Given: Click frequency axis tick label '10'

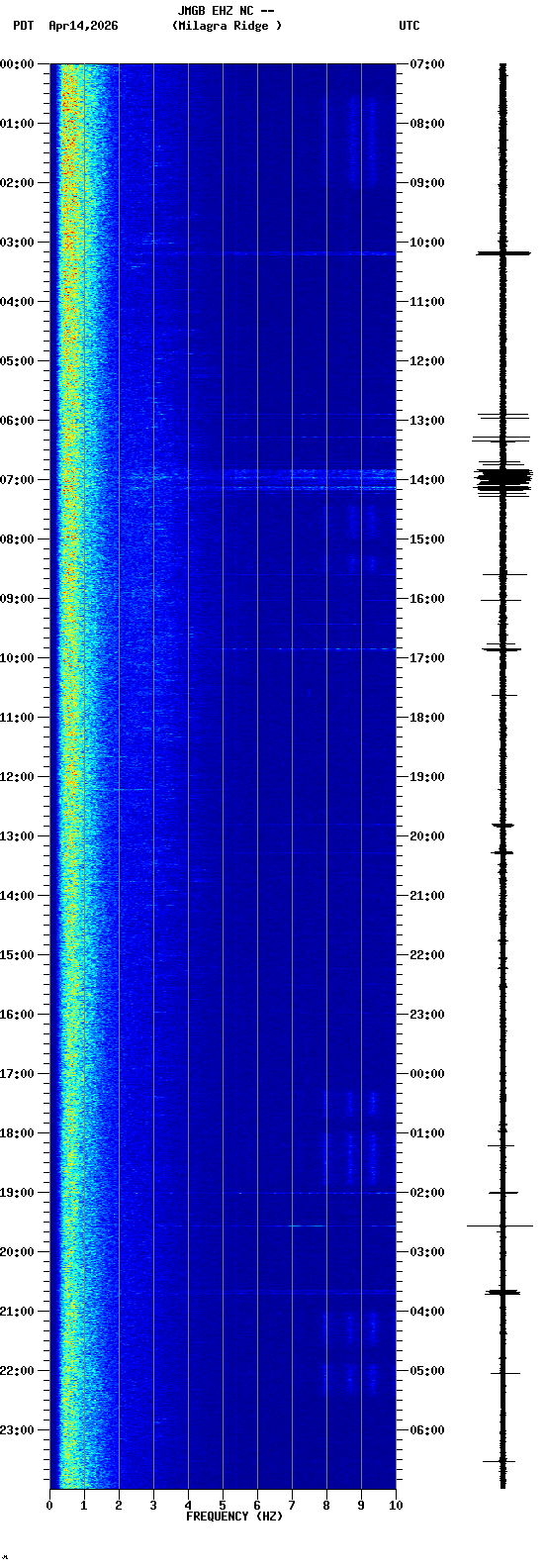Looking at the screenshot, I should (396, 1506).
